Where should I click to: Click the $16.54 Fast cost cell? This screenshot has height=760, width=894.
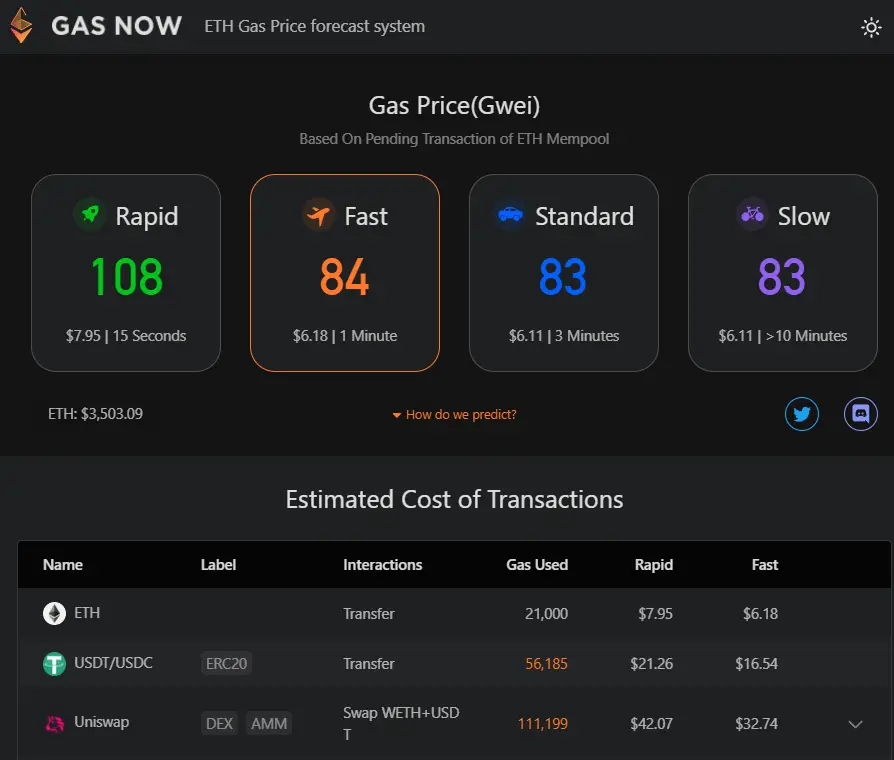click(x=757, y=664)
